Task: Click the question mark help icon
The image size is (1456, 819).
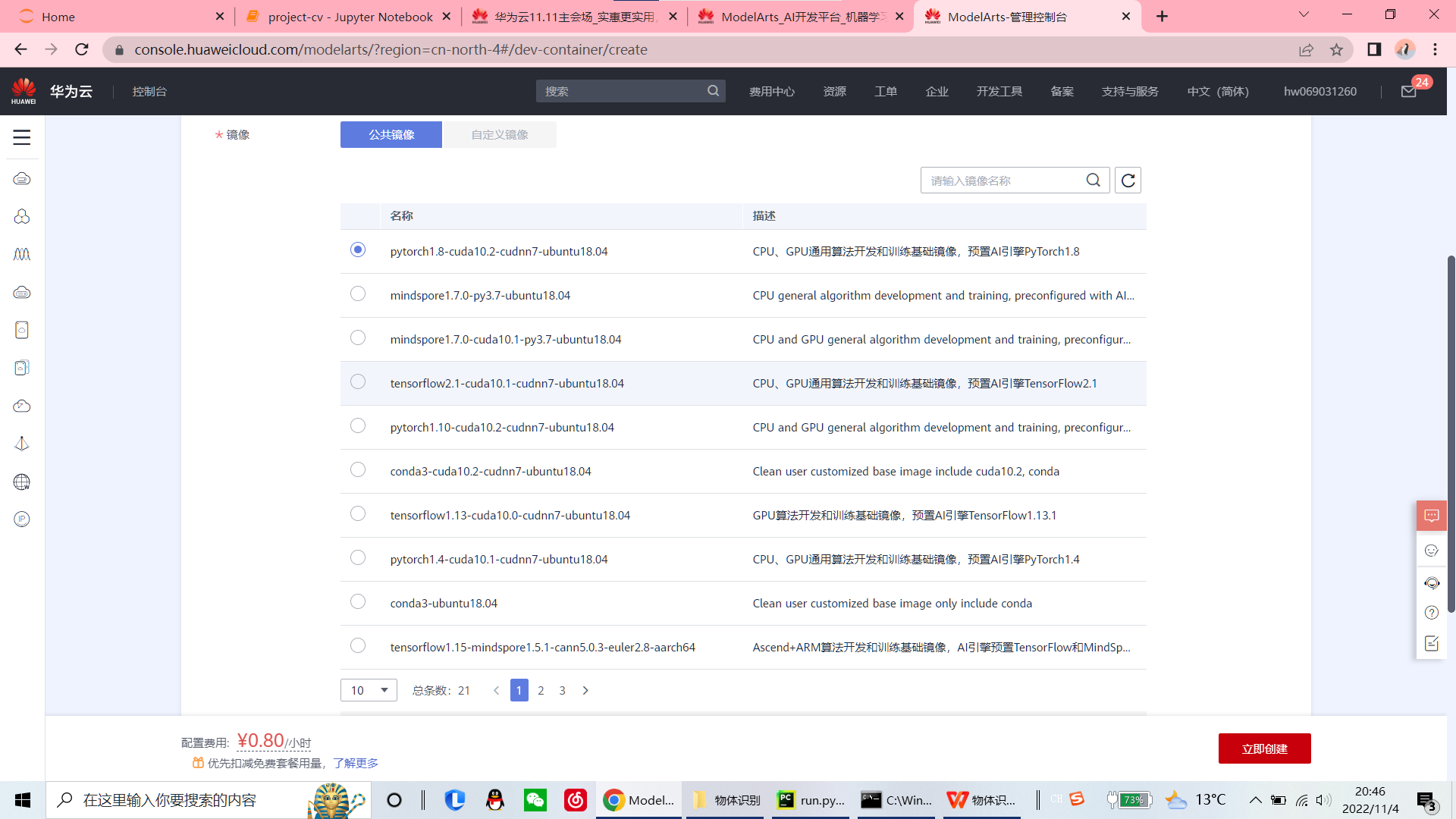Action: (x=1431, y=613)
